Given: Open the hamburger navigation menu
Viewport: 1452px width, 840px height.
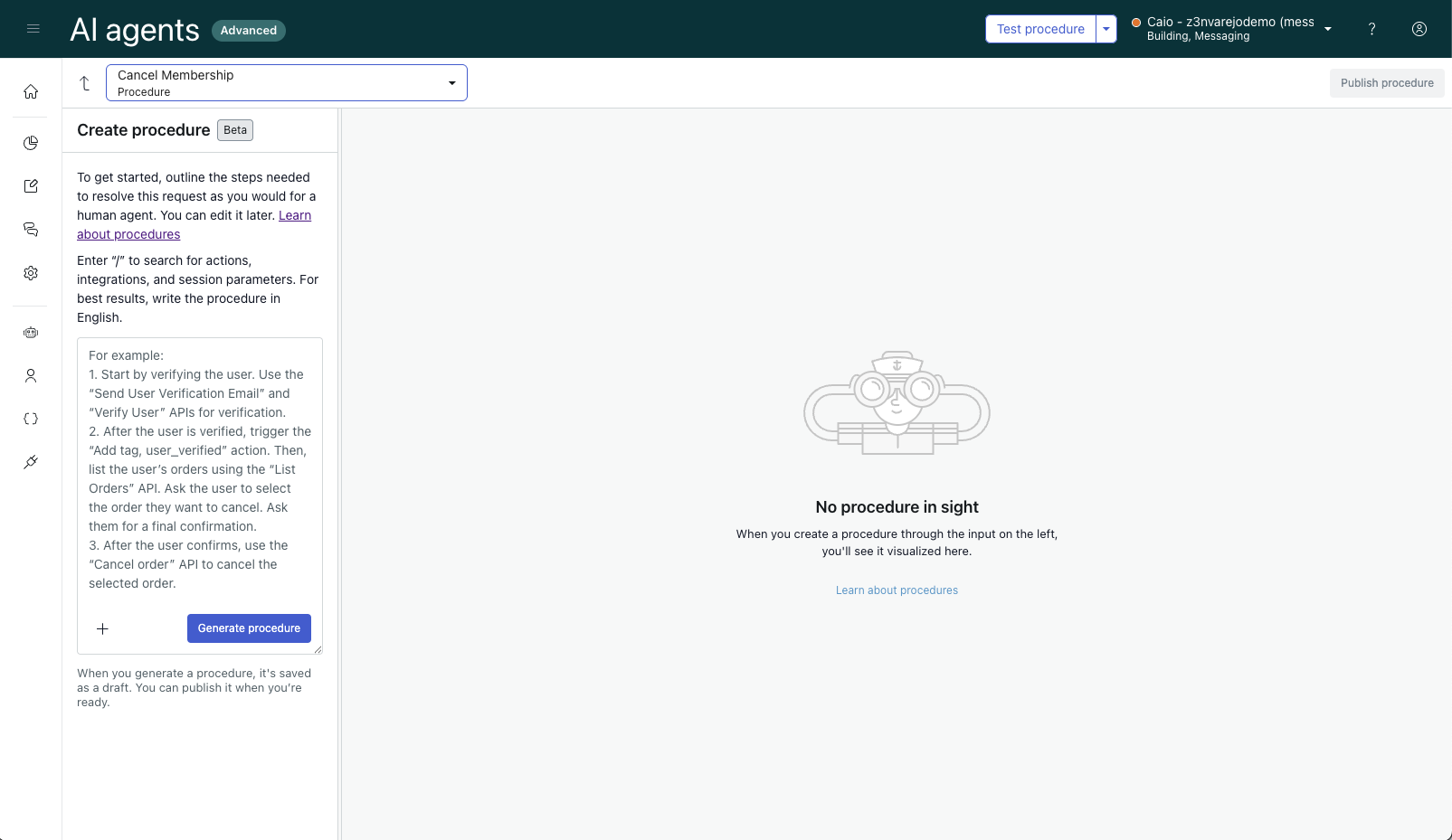Looking at the screenshot, I should (33, 29).
